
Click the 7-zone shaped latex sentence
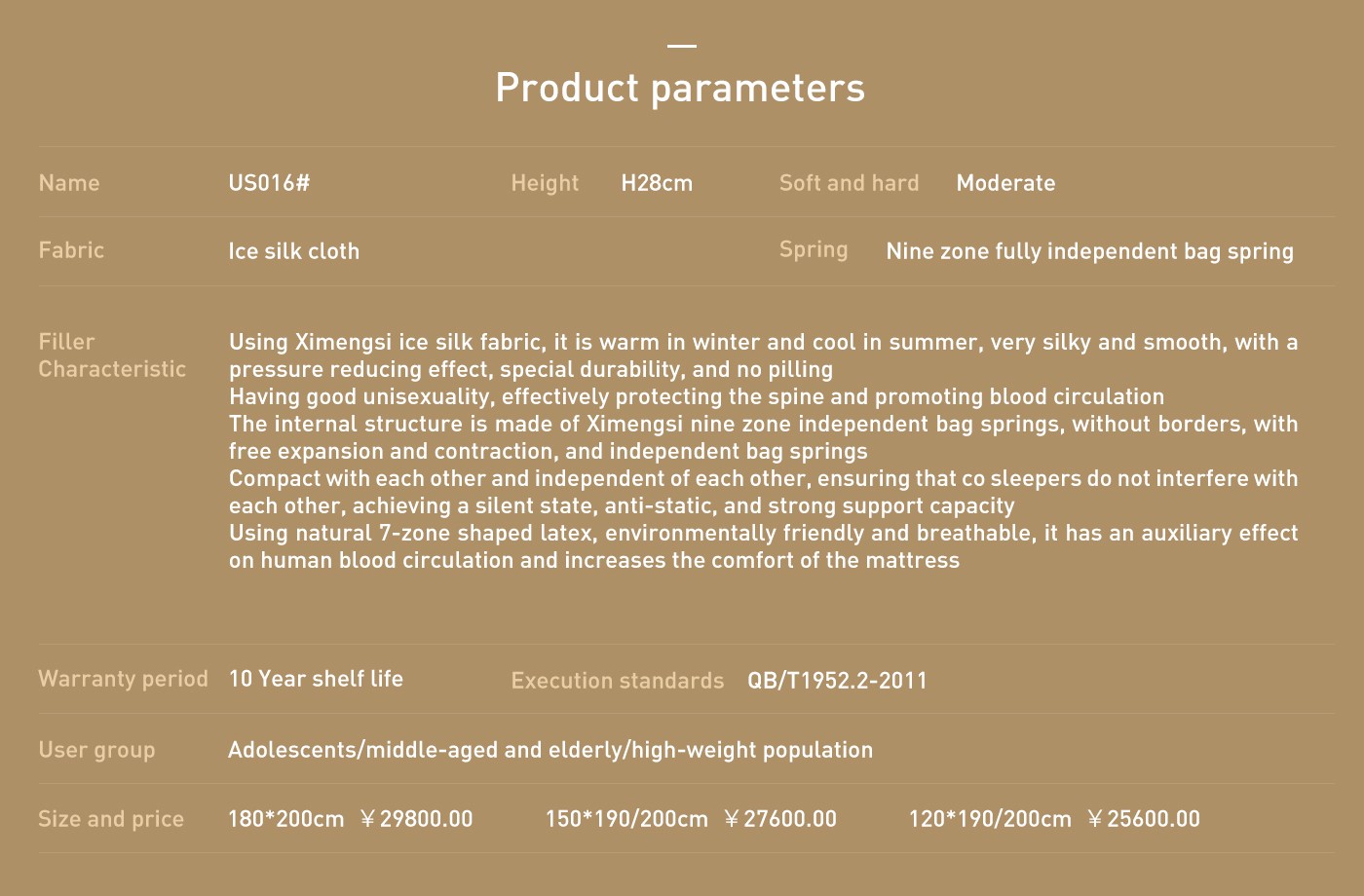(763, 546)
